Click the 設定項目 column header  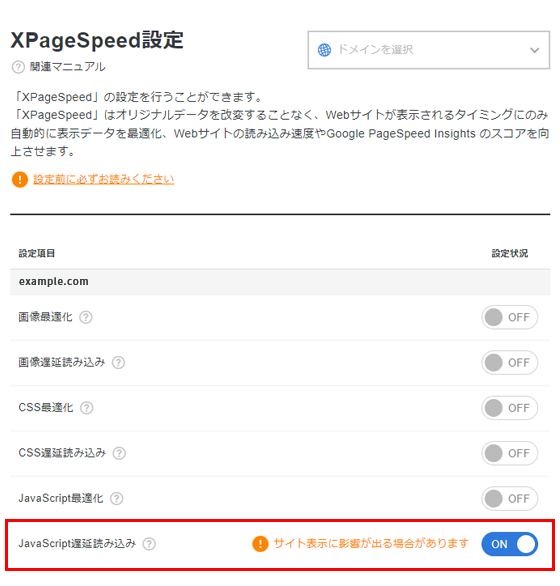(37, 253)
